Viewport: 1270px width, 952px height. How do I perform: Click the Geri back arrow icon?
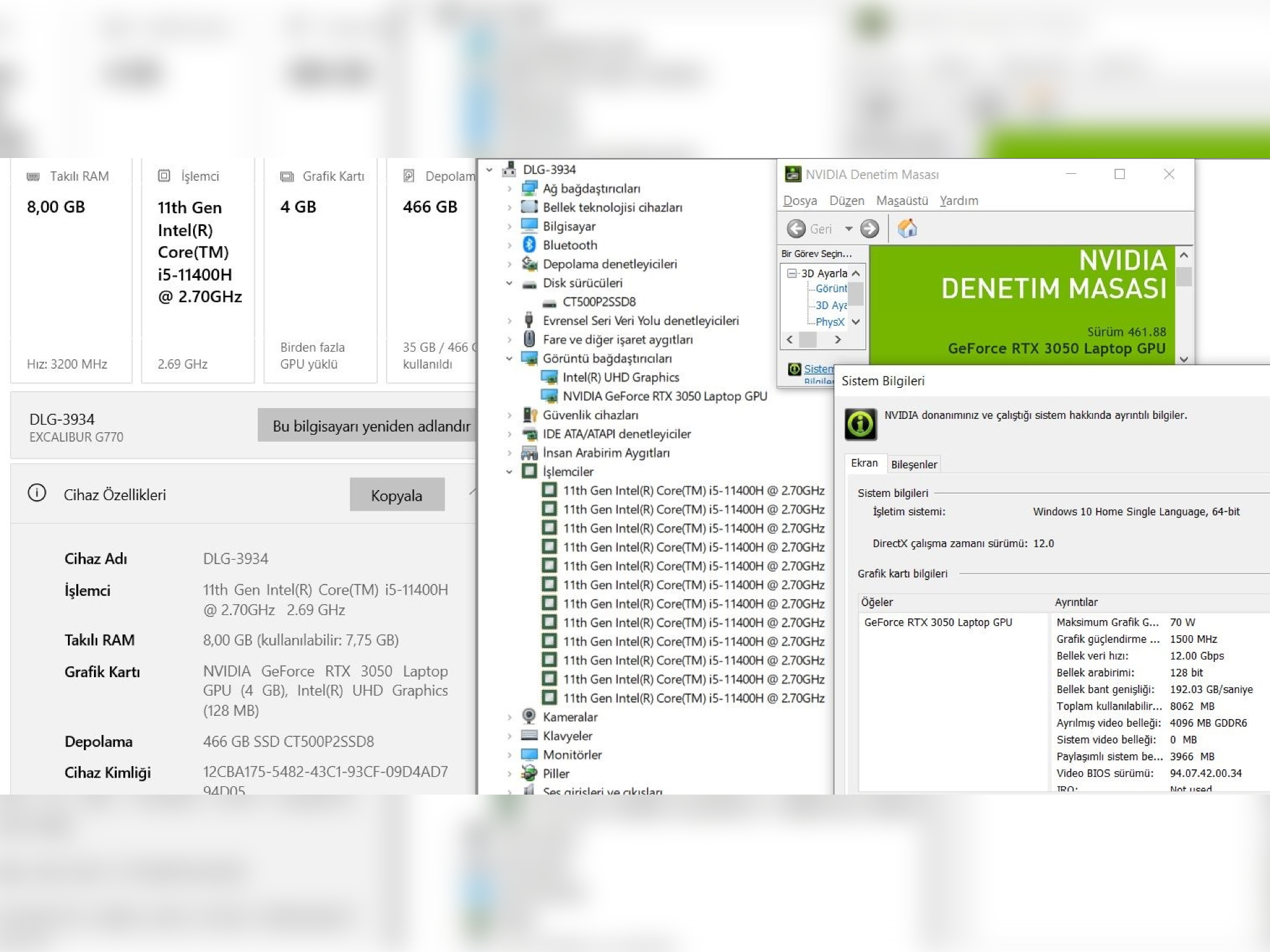pos(796,228)
